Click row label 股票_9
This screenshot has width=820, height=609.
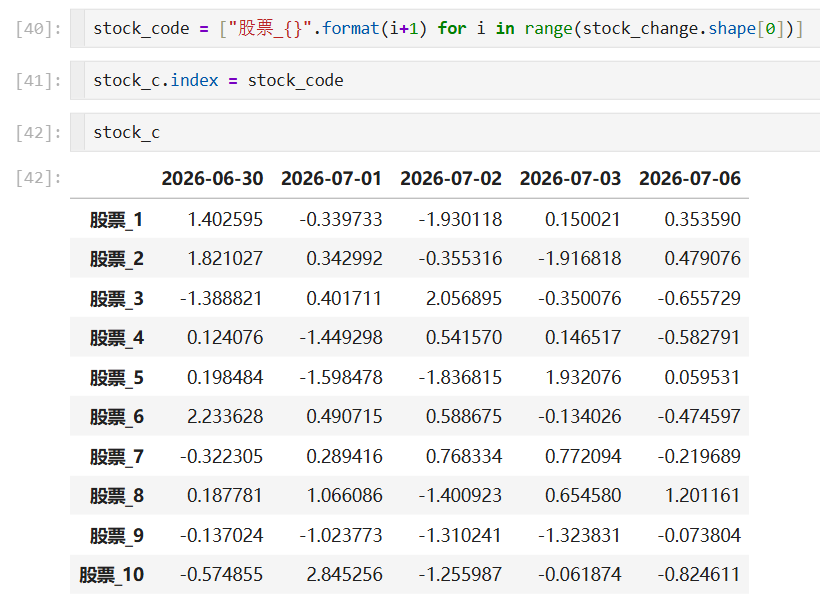pos(116,535)
